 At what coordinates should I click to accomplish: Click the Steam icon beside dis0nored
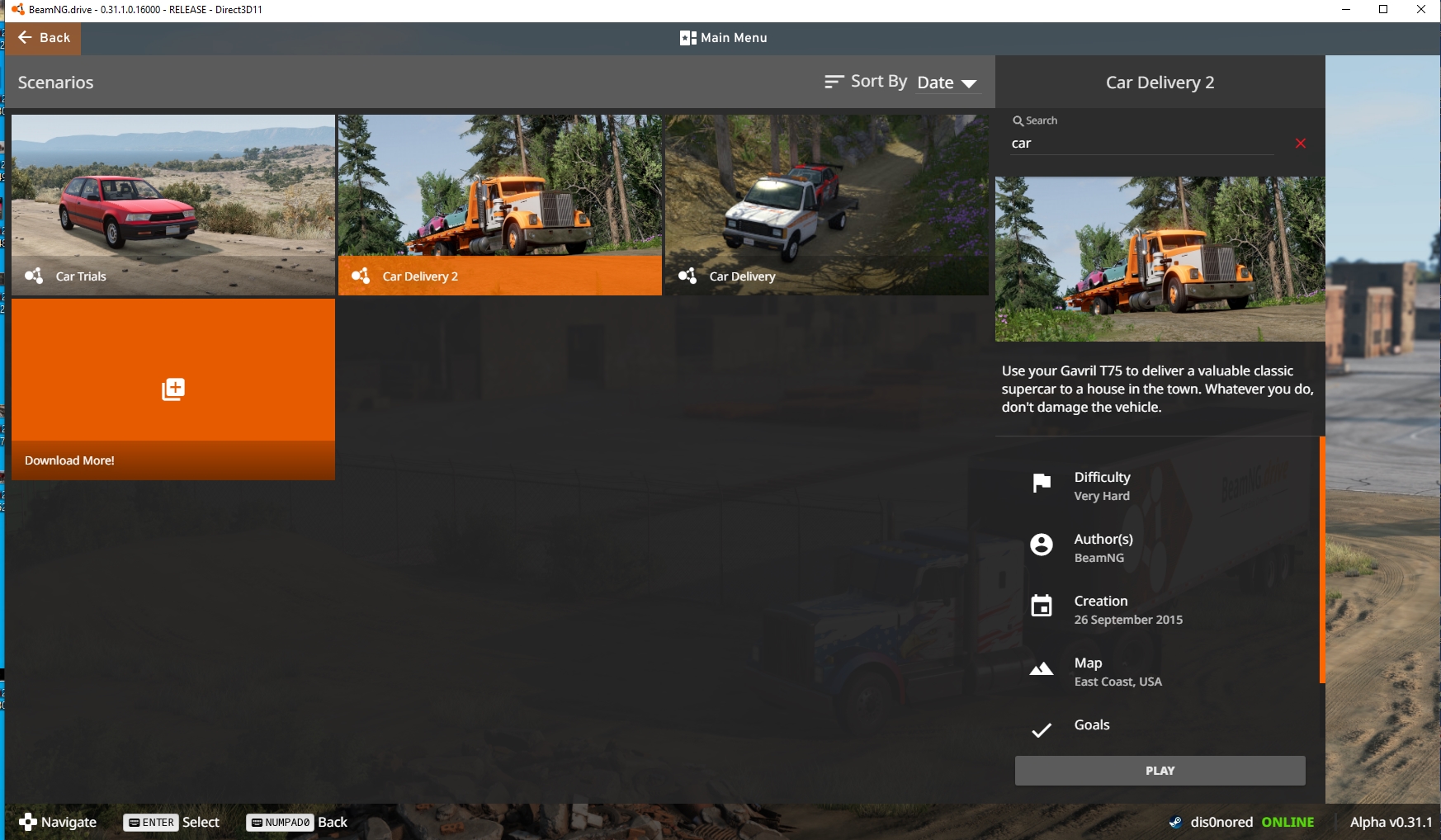(x=1175, y=822)
